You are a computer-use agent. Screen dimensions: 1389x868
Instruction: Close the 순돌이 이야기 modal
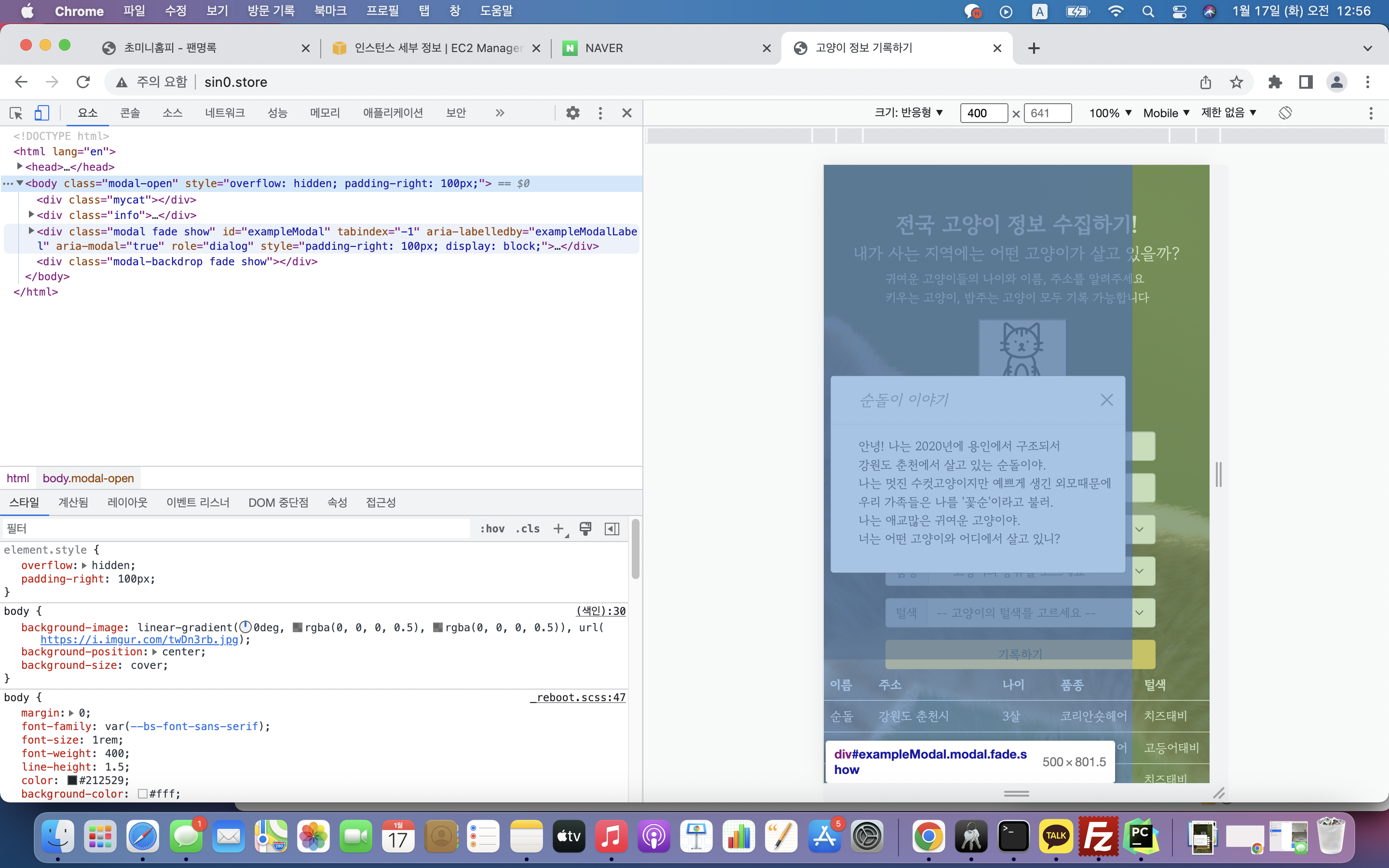tap(1106, 400)
